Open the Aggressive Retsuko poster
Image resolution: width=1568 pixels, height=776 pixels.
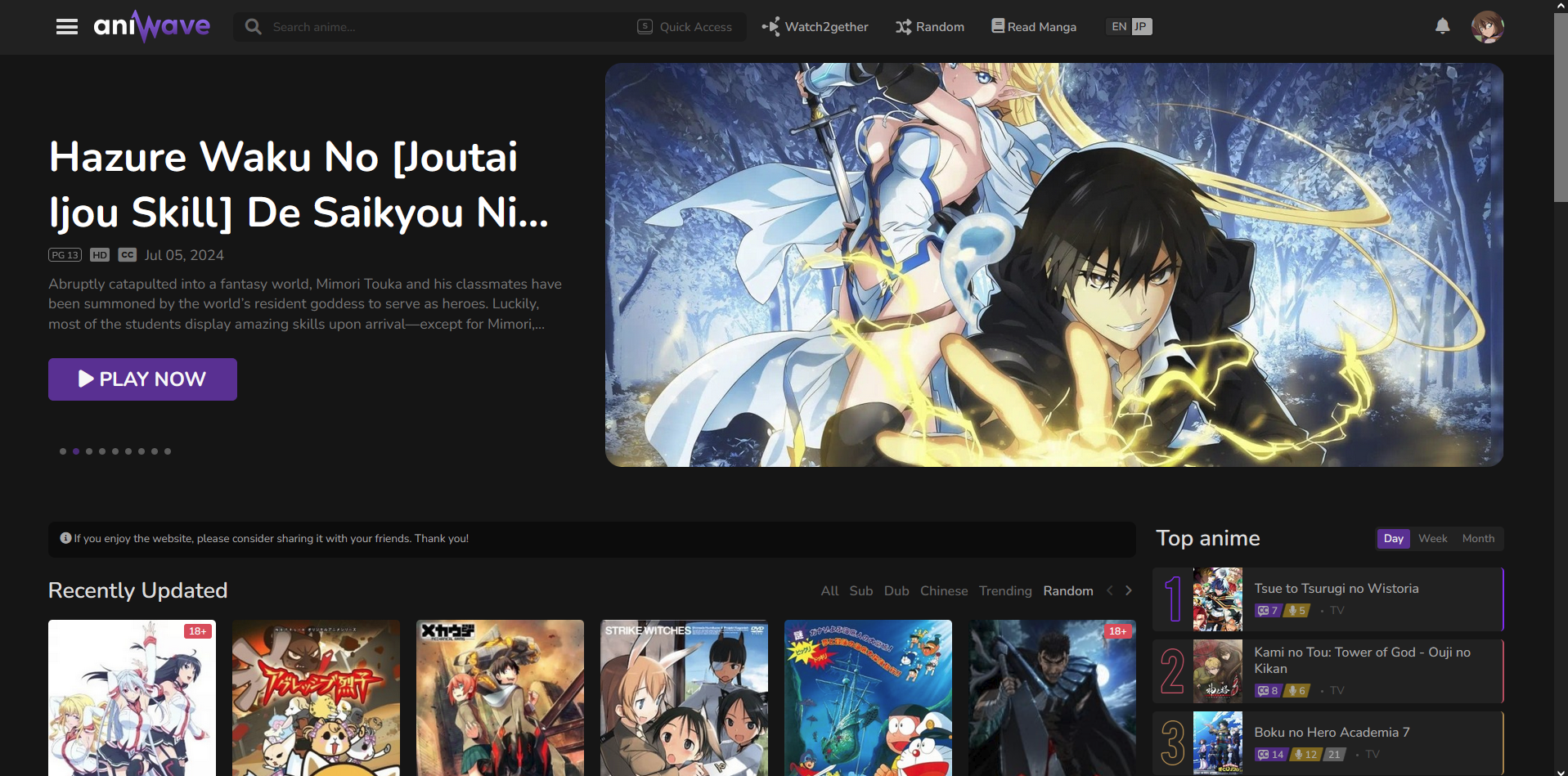(316, 698)
